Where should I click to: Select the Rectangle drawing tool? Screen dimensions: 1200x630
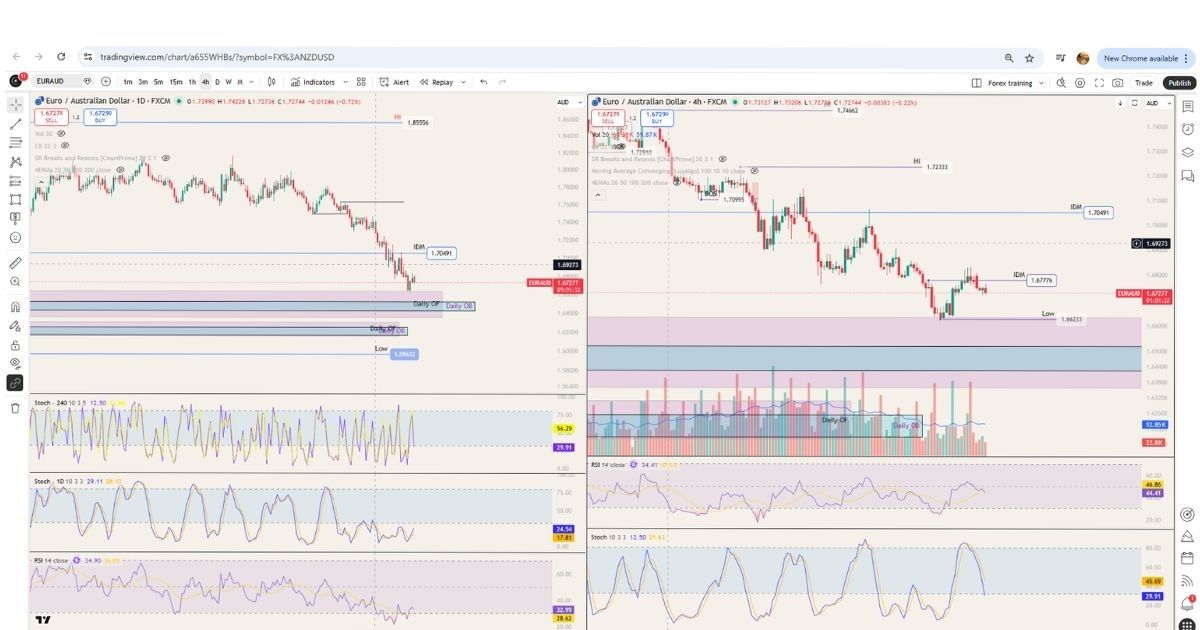[14, 200]
